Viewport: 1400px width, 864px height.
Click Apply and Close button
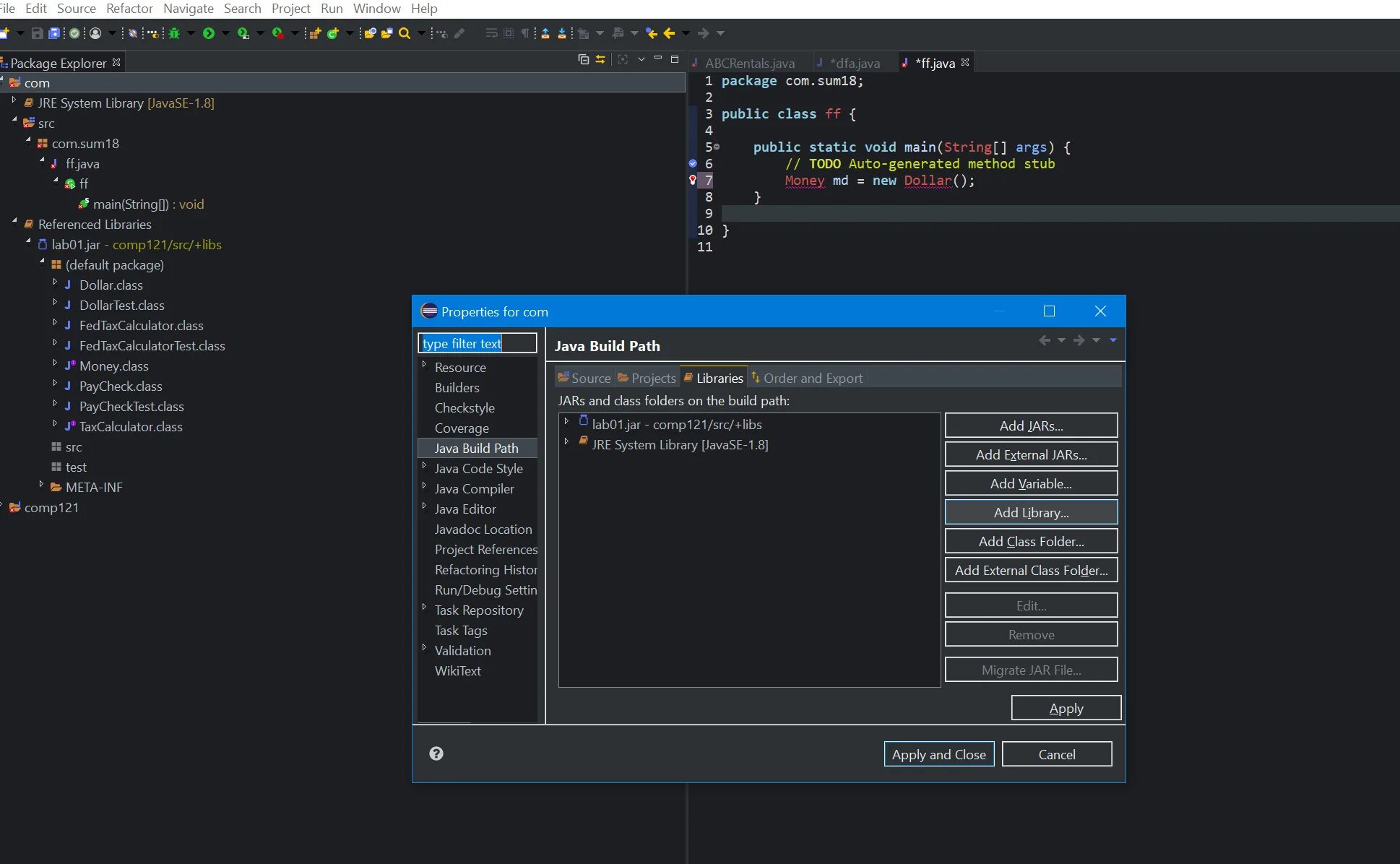[938, 754]
